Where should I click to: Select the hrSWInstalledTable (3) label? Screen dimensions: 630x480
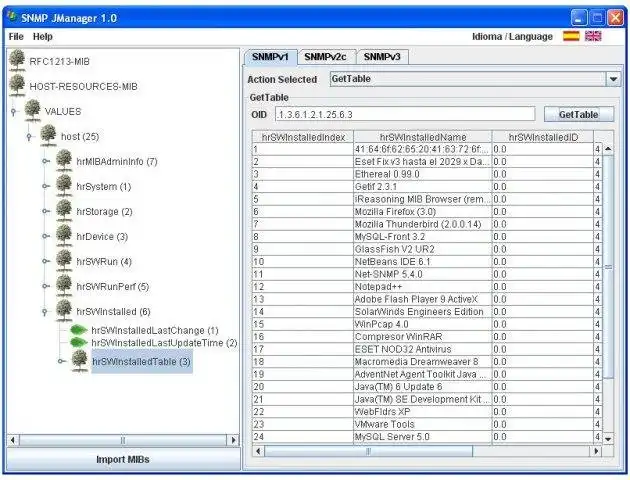141,362
